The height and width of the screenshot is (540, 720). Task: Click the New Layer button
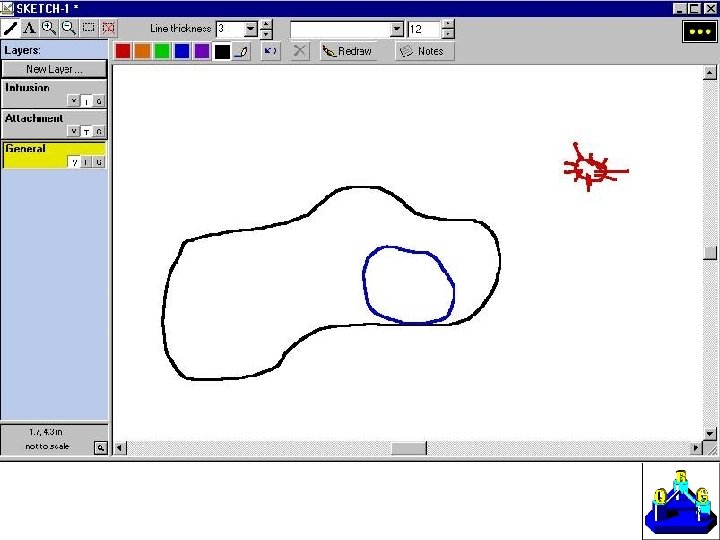tap(54, 69)
